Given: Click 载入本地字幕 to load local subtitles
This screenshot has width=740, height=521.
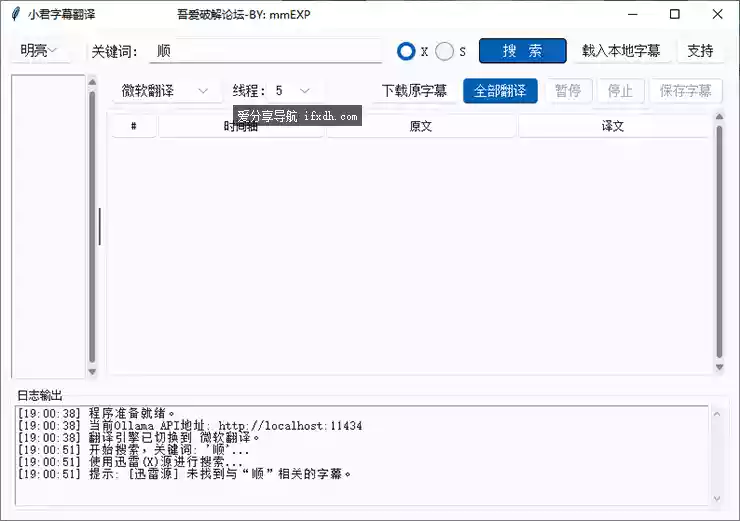Looking at the screenshot, I should click(621, 51).
